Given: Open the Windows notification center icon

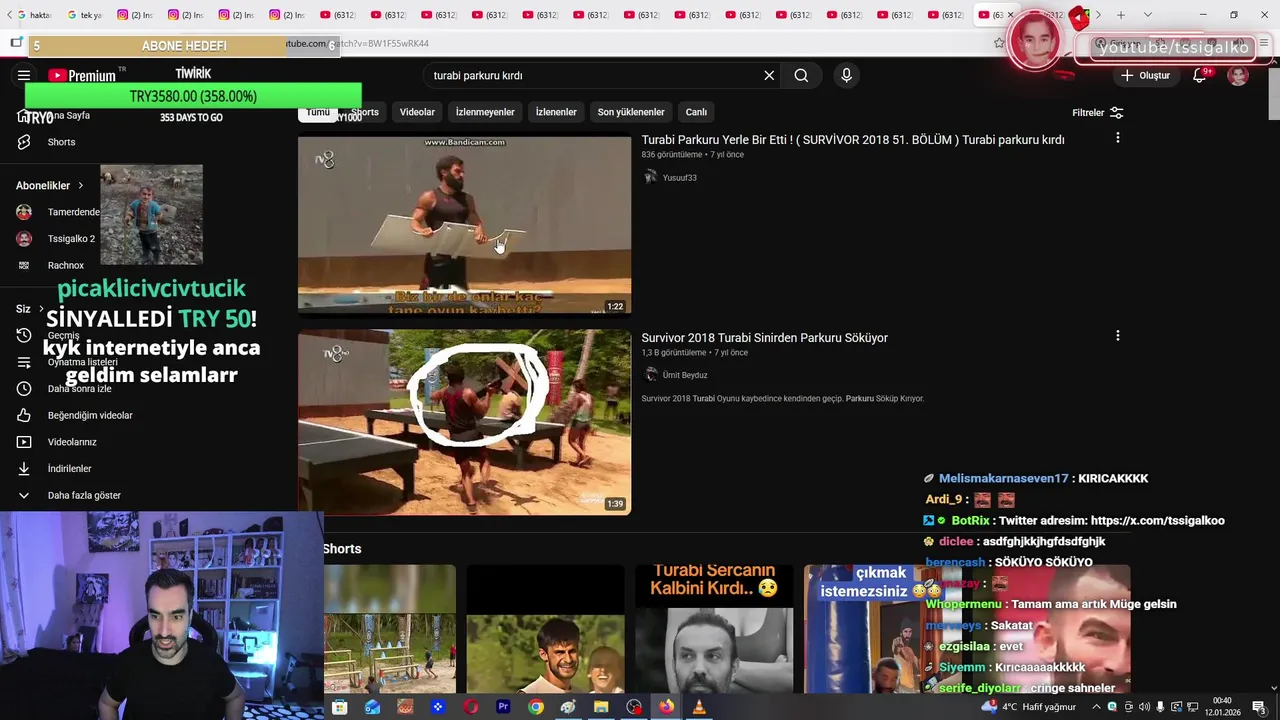Looking at the screenshot, I should (x=1258, y=707).
